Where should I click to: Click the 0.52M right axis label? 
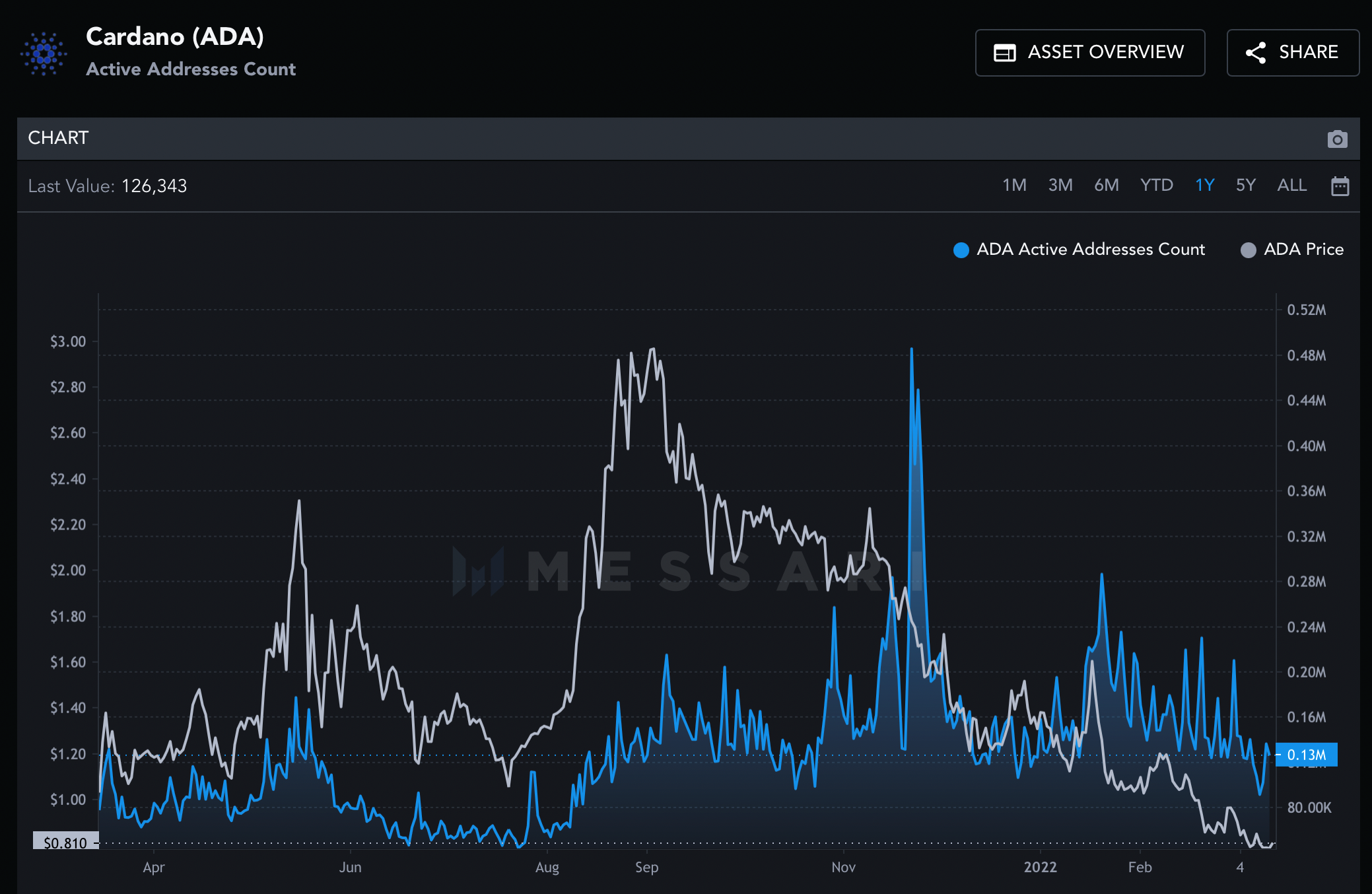click(1306, 310)
